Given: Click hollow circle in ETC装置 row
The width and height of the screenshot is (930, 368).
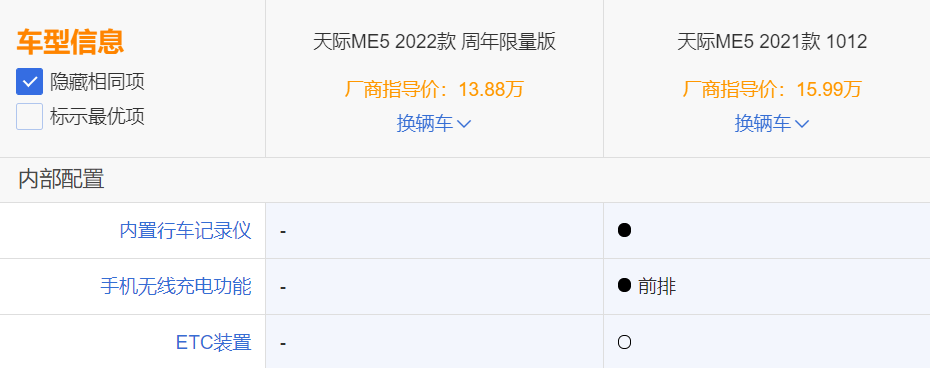Looking at the screenshot, I should click(x=624, y=342).
